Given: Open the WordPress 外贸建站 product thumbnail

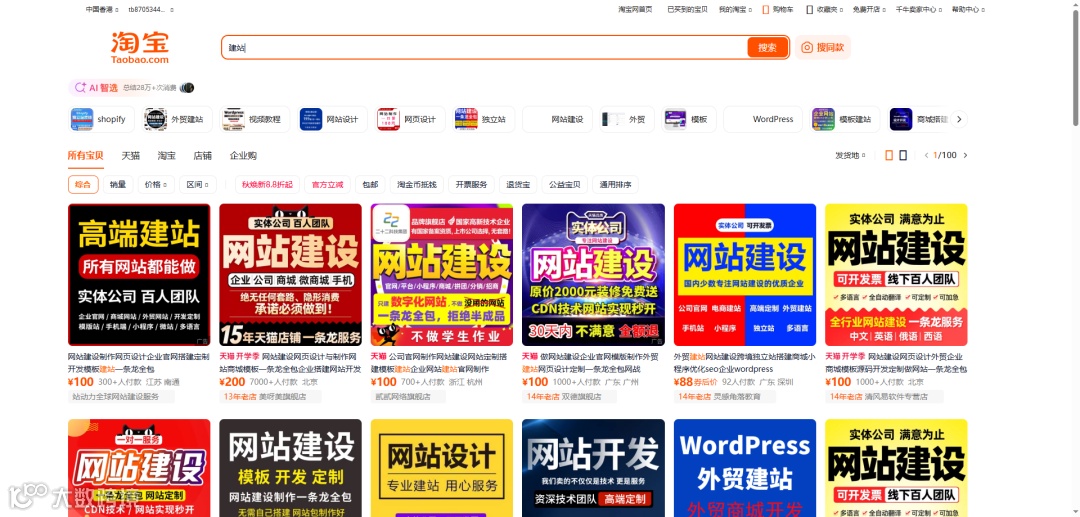Looking at the screenshot, I should pyautogui.click(x=745, y=468).
